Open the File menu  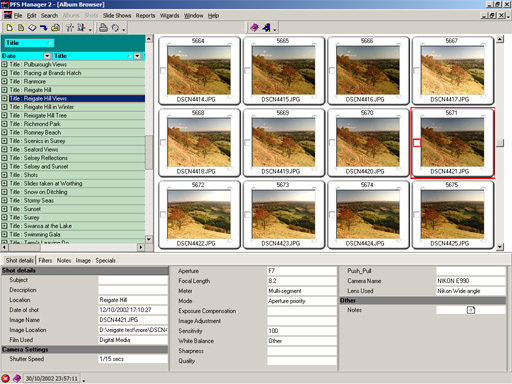(18, 16)
